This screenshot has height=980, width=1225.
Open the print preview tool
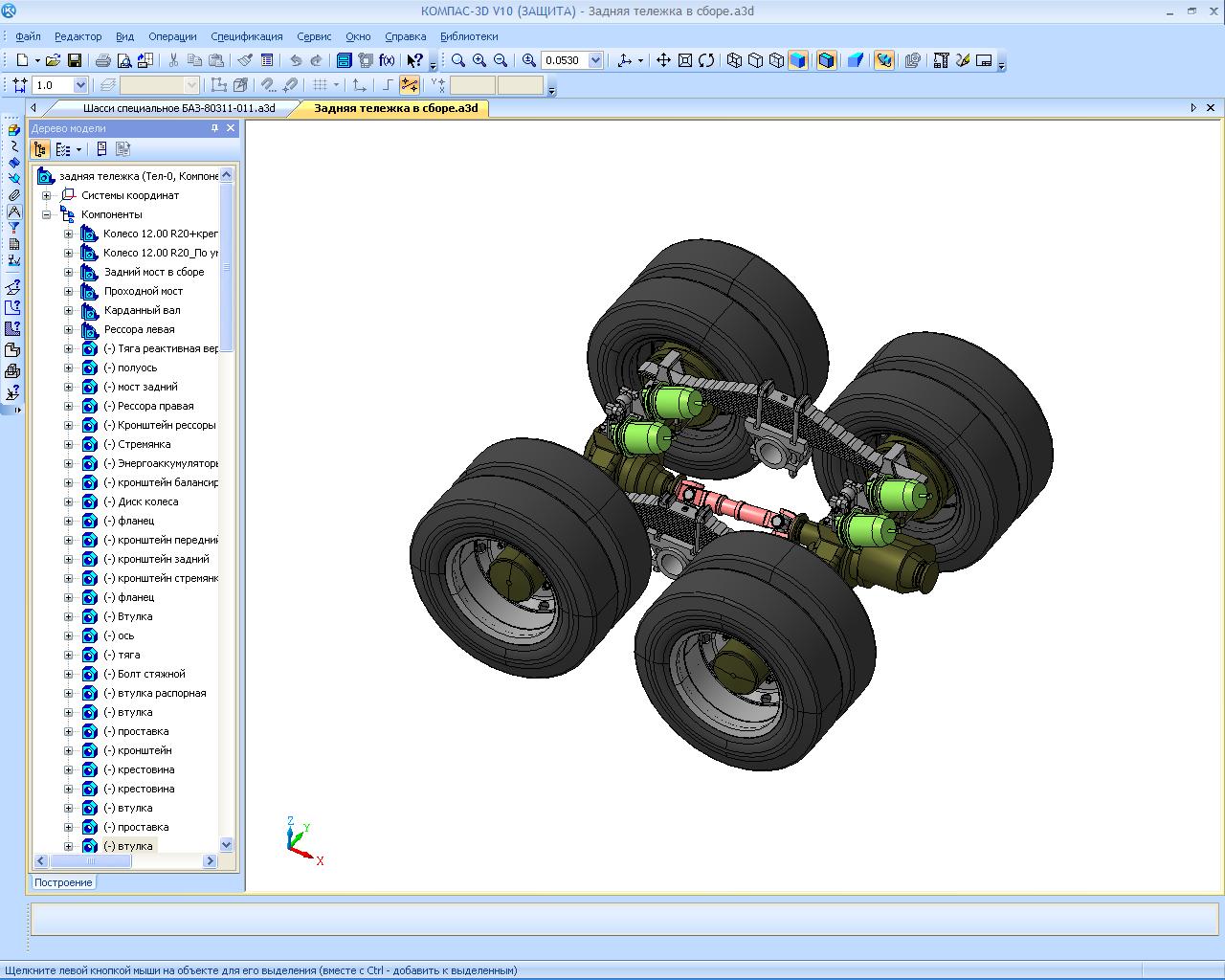pyautogui.click(x=123, y=60)
